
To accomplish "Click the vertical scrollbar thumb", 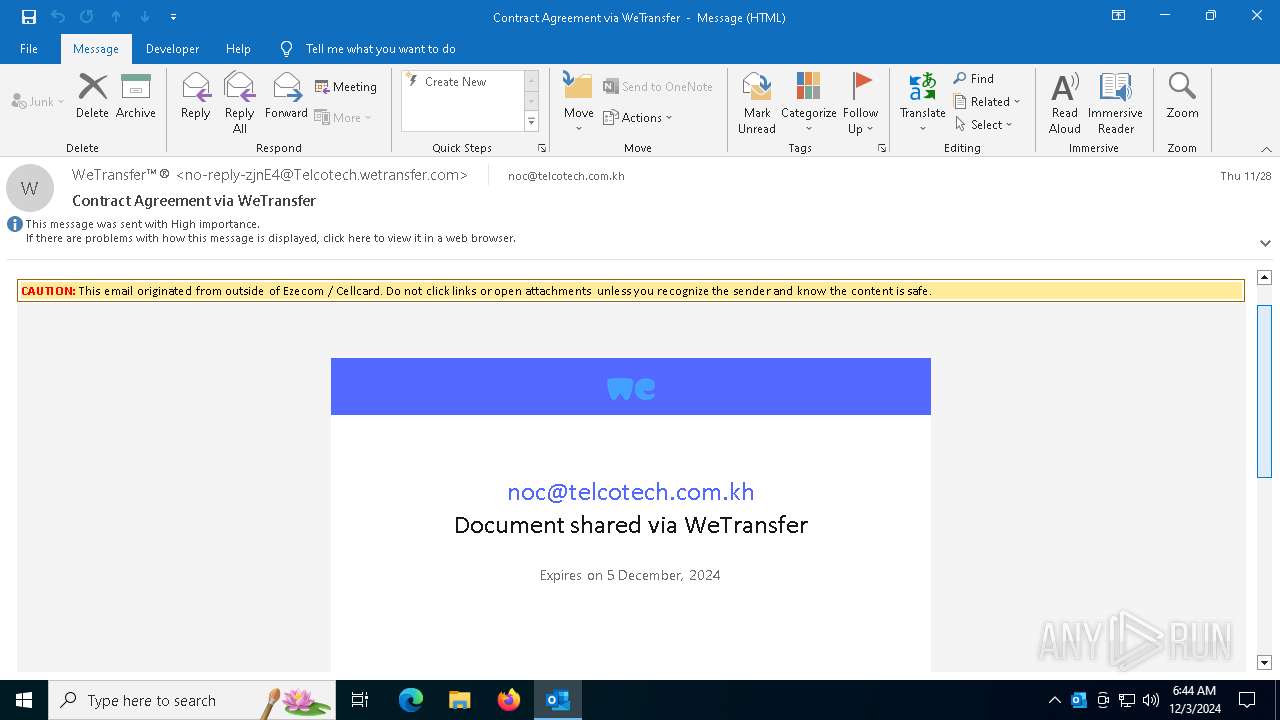I will coord(1264,391).
